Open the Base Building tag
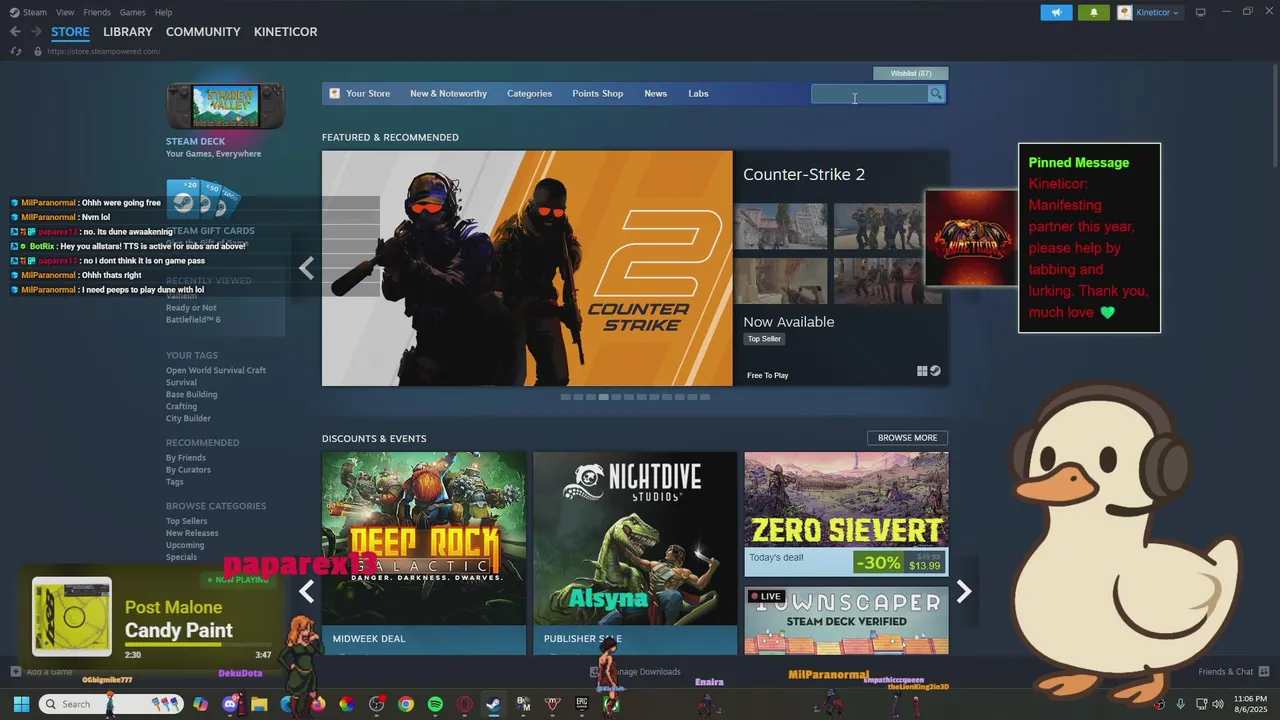1280x720 pixels. (x=191, y=394)
